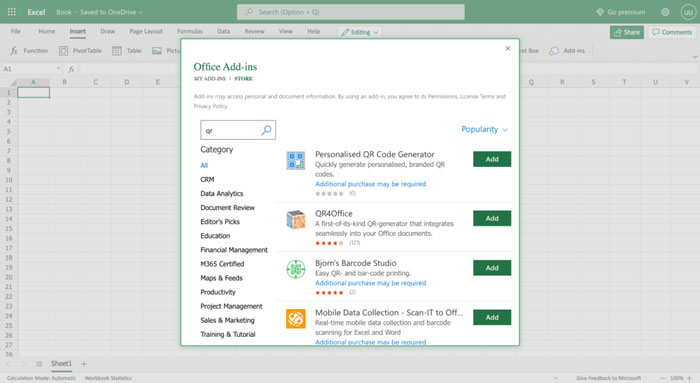Open the Name Box dropdown arrow
Viewport: 700px width, 383px height.
tap(58, 69)
